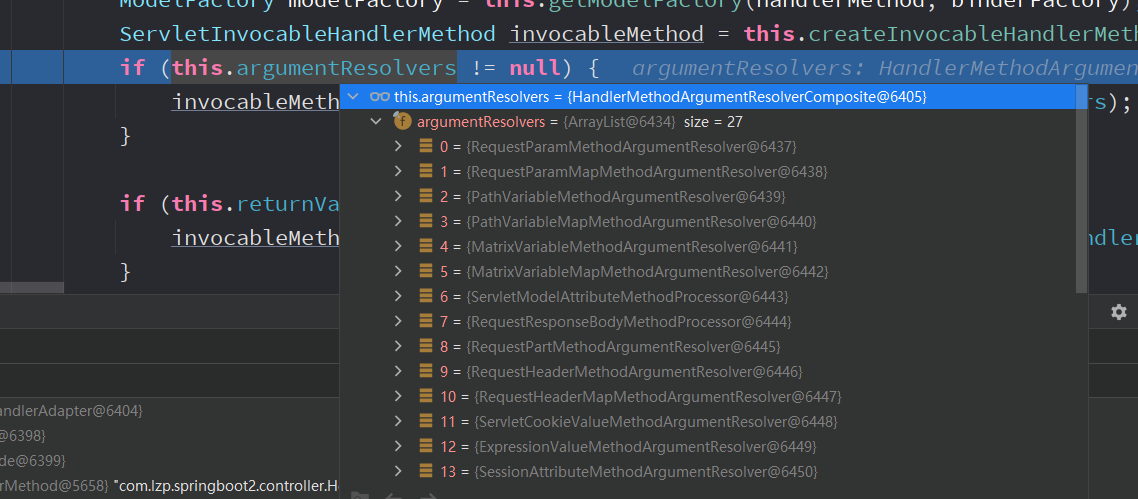This screenshot has height=499, width=1138.
Task: Expand element 0 RequestParamMethodArgumentResolver
Action: pyautogui.click(x=398, y=147)
